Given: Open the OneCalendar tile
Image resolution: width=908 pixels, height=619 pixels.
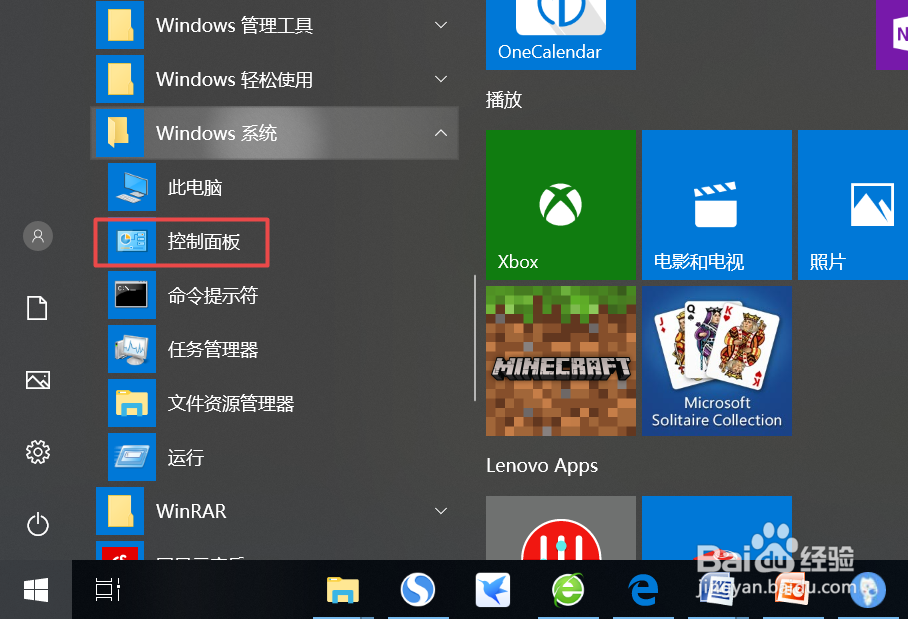Looking at the screenshot, I should (x=561, y=35).
